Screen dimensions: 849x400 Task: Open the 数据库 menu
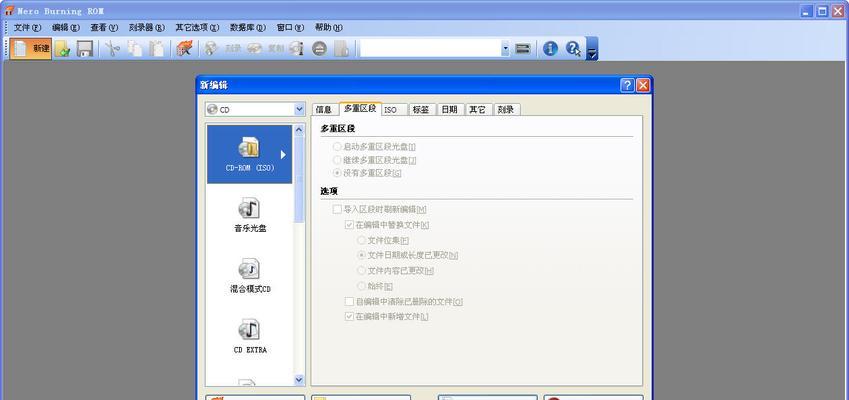click(247, 28)
